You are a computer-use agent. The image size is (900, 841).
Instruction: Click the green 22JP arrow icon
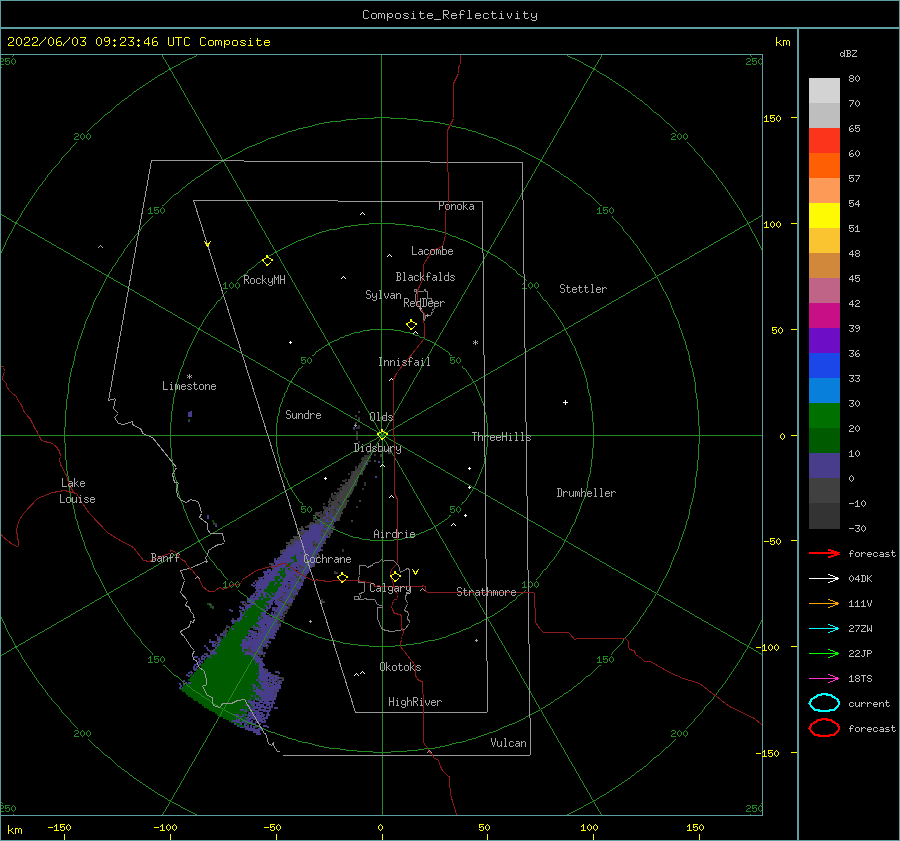tap(824, 653)
